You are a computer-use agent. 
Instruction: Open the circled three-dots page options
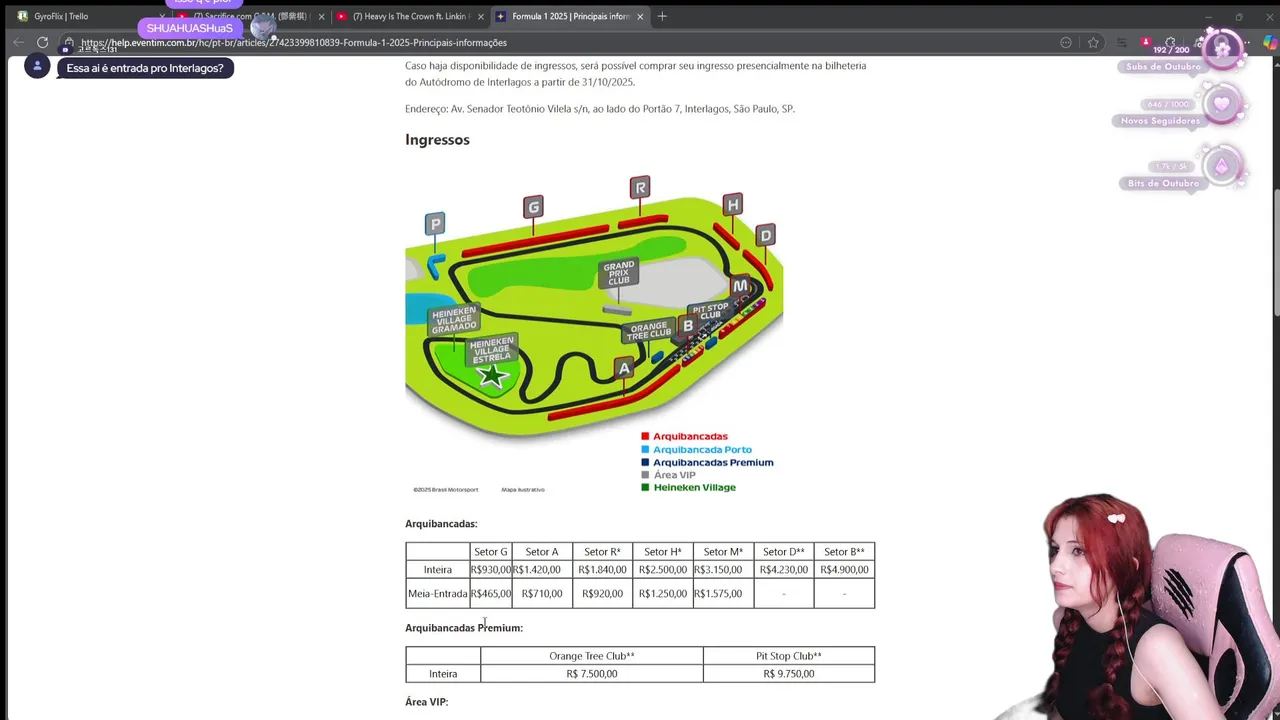[x=1066, y=42]
